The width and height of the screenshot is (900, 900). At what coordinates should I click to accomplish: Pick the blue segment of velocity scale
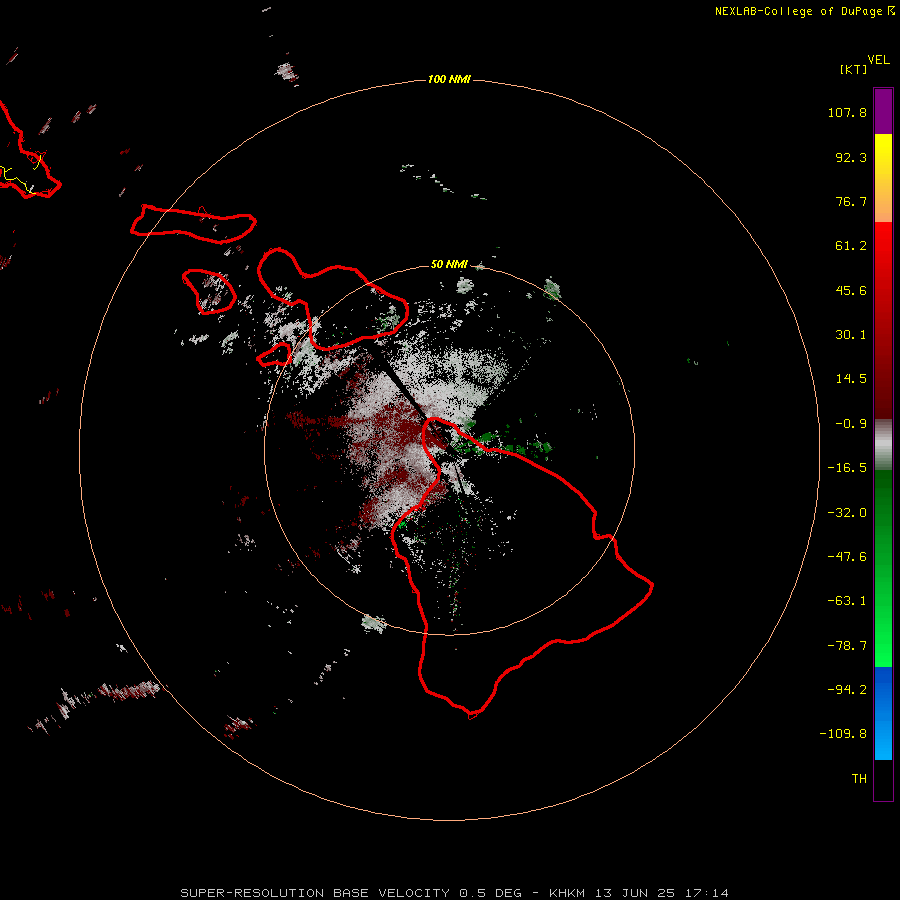point(883,713)
